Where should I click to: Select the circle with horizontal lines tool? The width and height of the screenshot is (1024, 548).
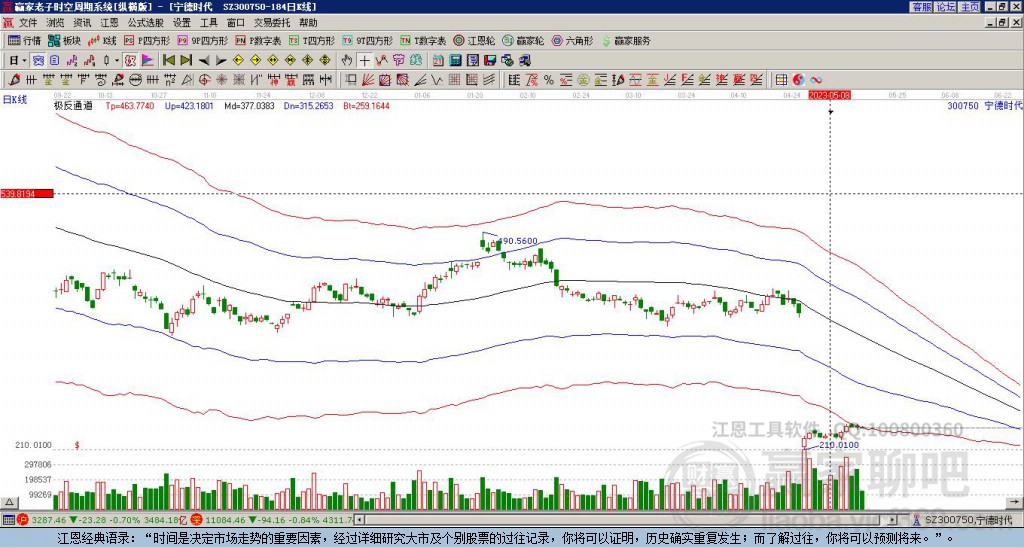135,80
